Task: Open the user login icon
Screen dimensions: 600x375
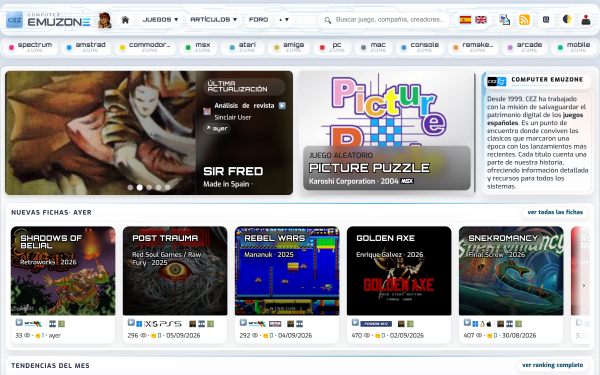Action: (x=586, y=20)
